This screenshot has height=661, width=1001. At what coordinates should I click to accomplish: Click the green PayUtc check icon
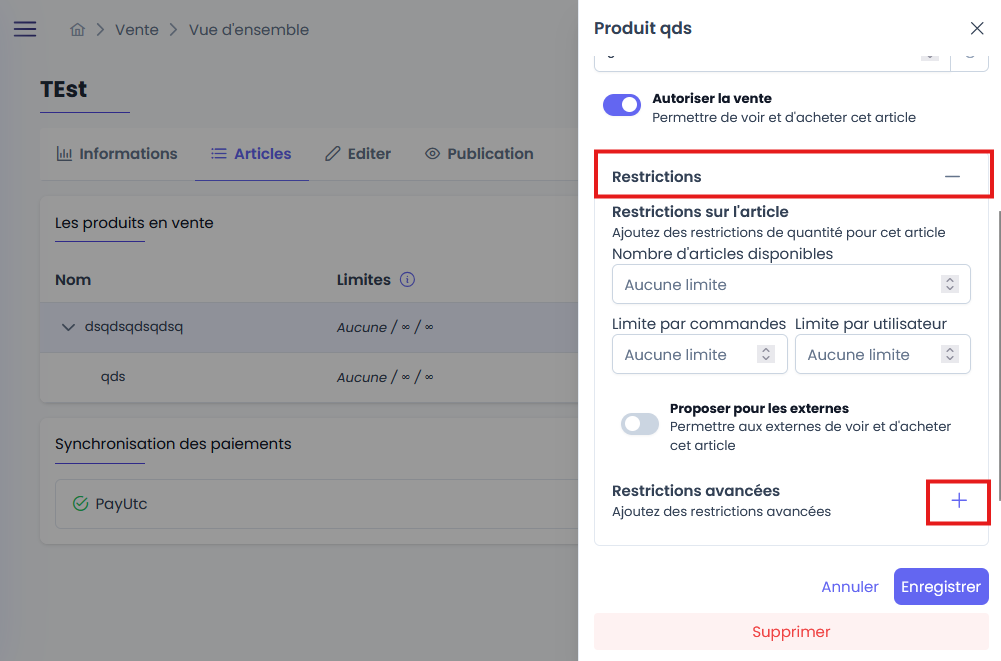[80, 504]
